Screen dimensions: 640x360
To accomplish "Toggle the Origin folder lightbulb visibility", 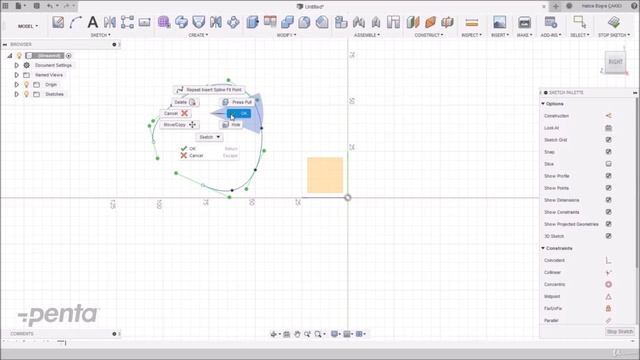I will coord(27,84).
